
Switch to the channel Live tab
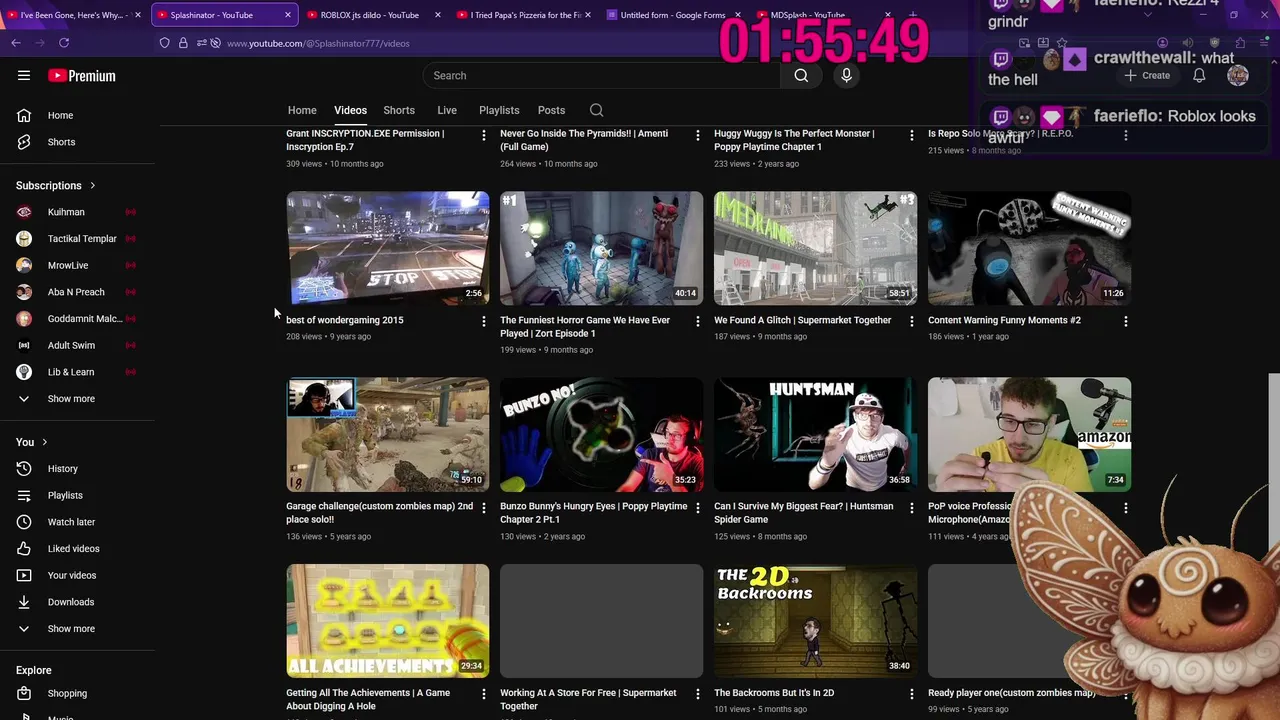point(447,110)
